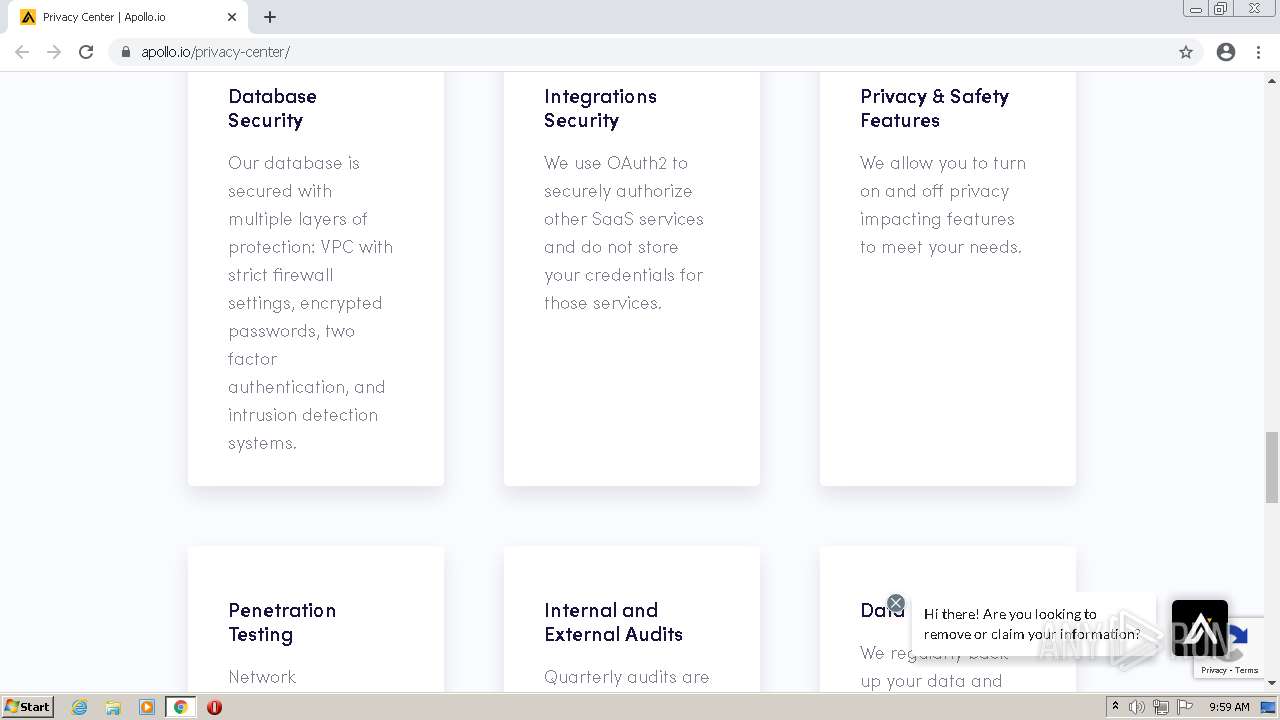Click the site security padlock icon

tap(126, 52)
